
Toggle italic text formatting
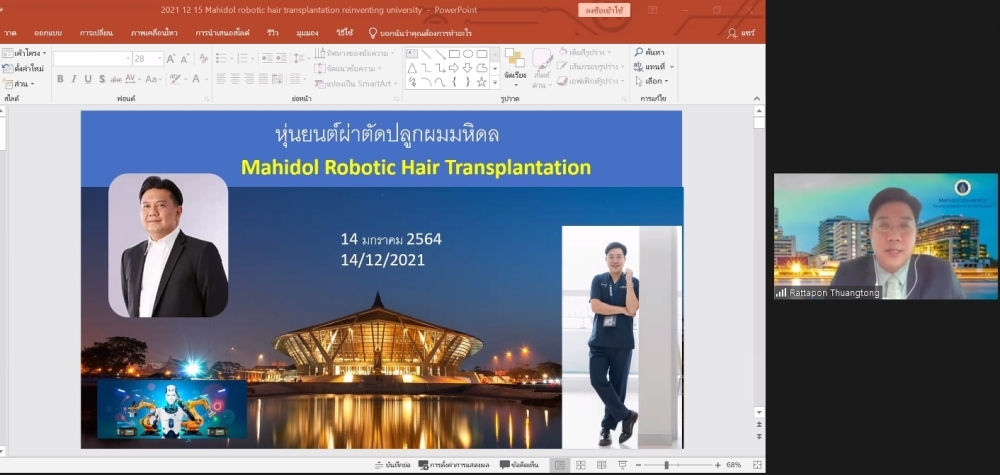tap(74, 79)
